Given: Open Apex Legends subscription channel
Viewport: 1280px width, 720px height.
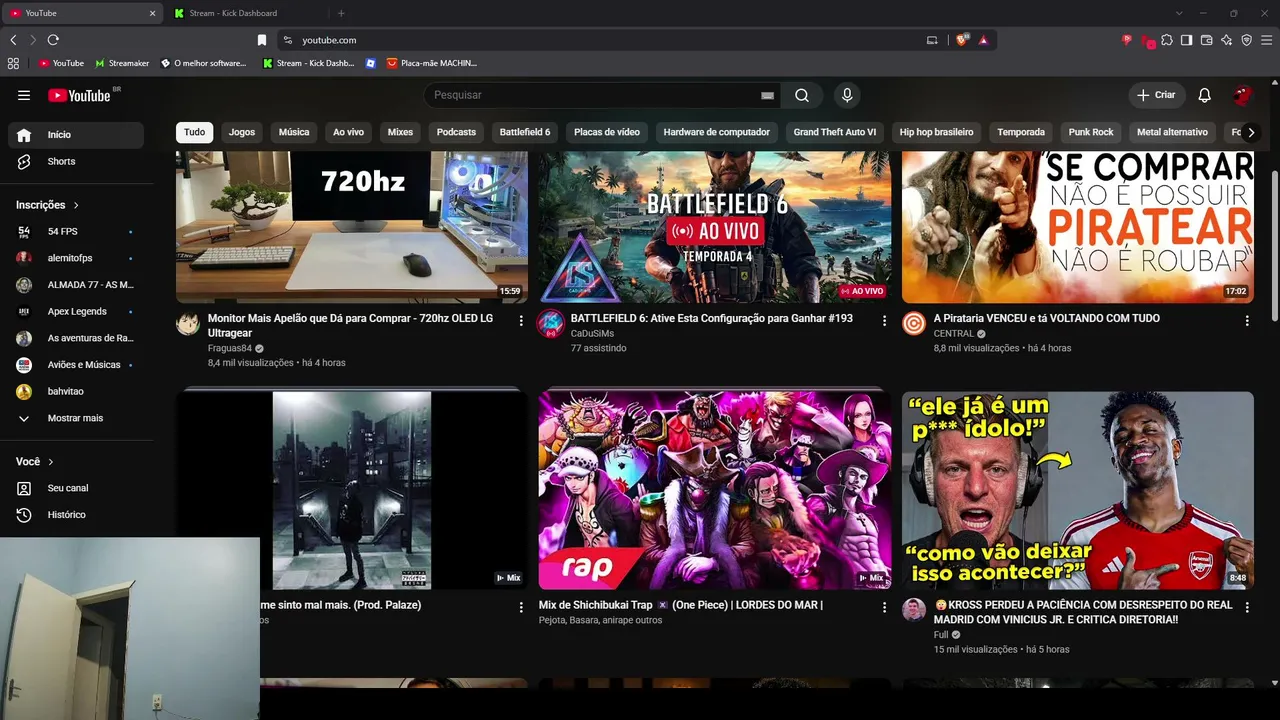Looking at the screenshot, I should tap(76, 311).
